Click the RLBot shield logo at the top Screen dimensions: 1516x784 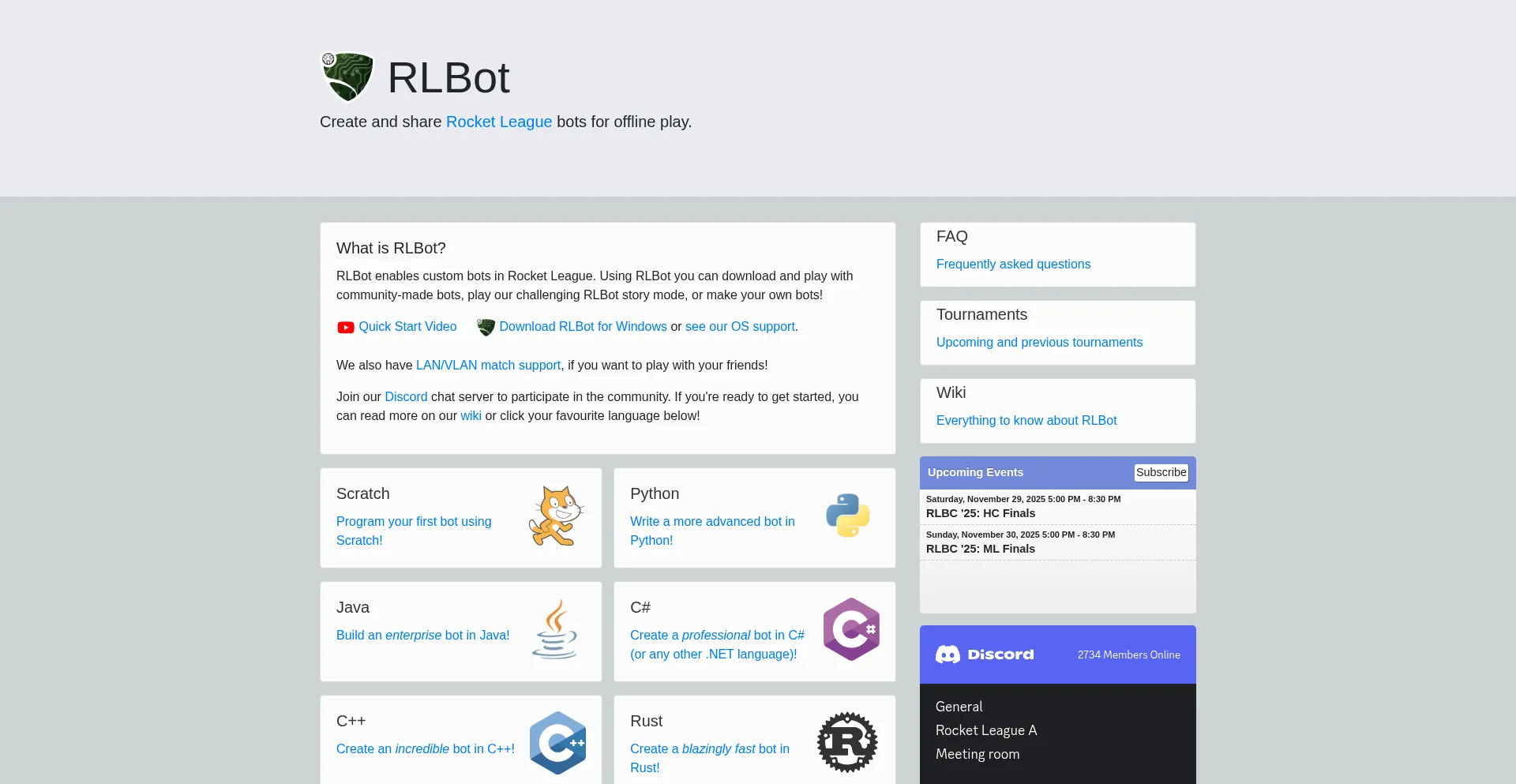347,76
